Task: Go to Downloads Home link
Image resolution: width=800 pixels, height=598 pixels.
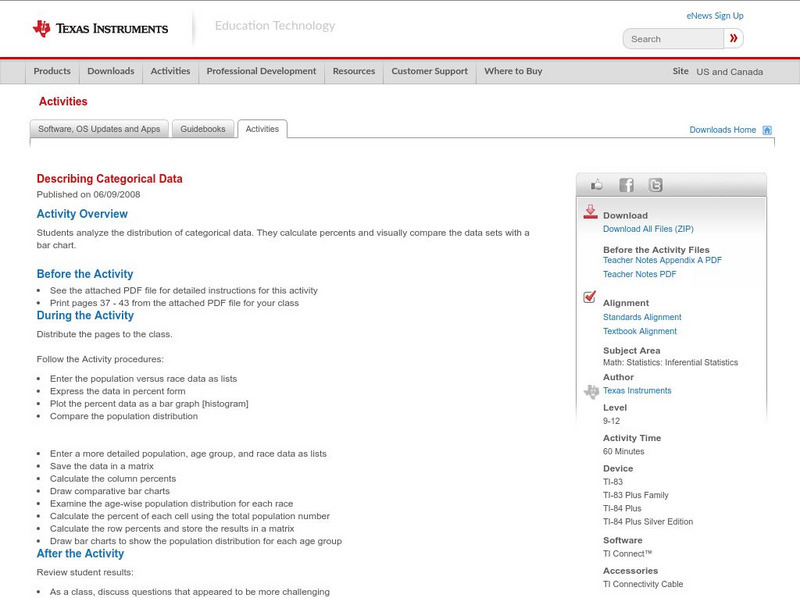Action: (x=722, y=130)
